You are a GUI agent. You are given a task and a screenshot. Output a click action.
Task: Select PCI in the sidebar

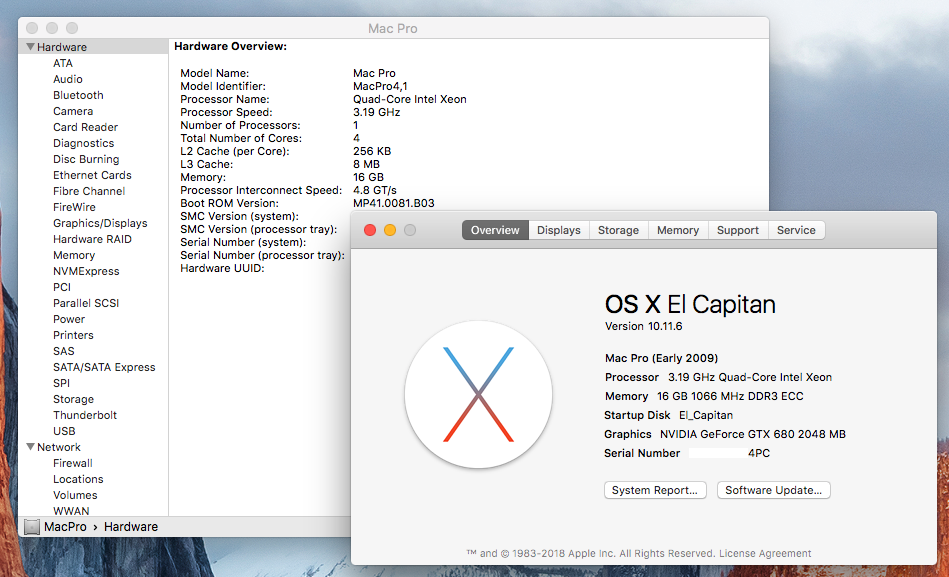[62, 287]
